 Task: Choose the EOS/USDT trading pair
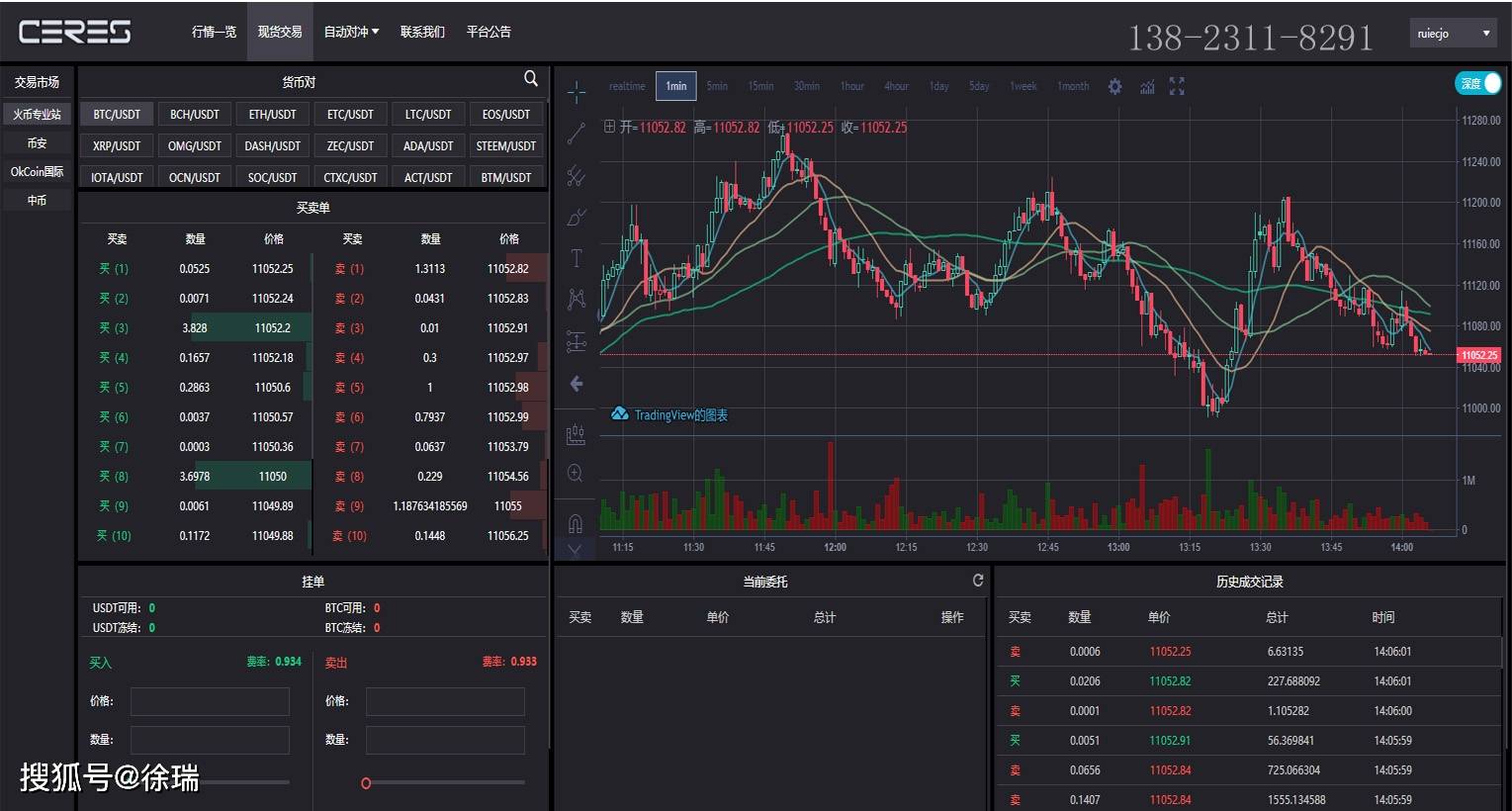[506, 115]
